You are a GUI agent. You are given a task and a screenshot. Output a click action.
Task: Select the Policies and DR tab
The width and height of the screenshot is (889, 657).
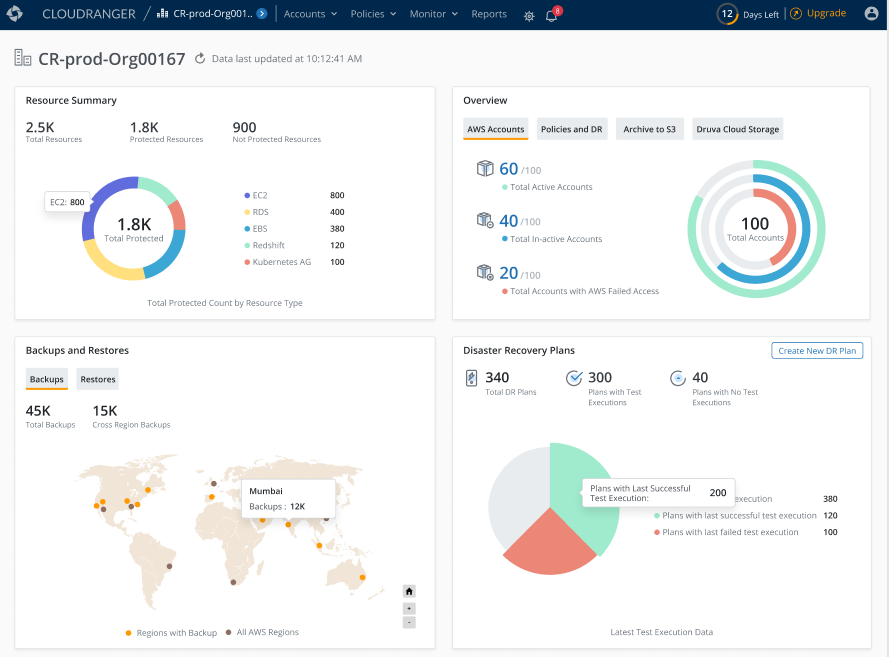pos(572,128)
